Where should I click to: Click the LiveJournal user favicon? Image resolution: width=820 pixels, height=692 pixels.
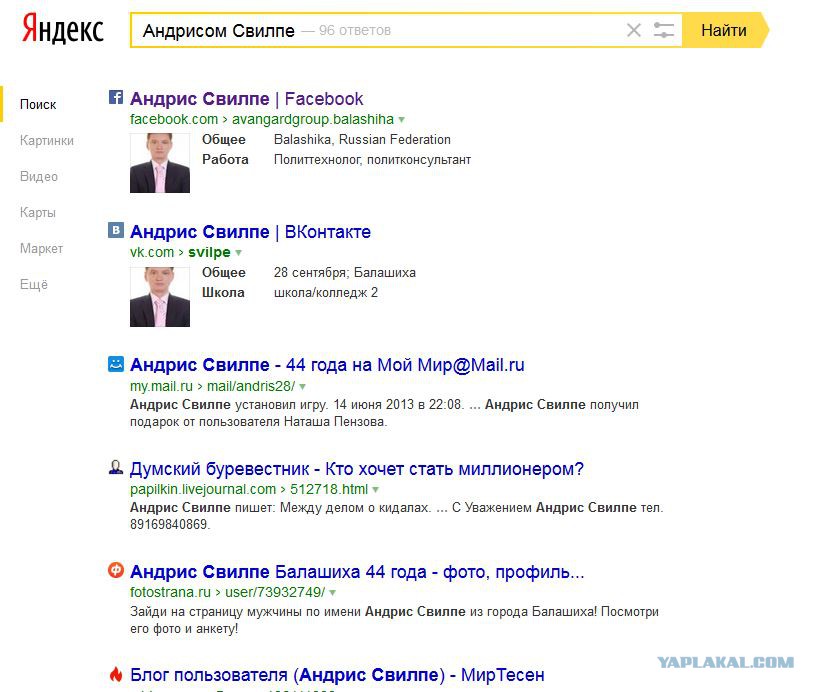click(x=116, y=467)
